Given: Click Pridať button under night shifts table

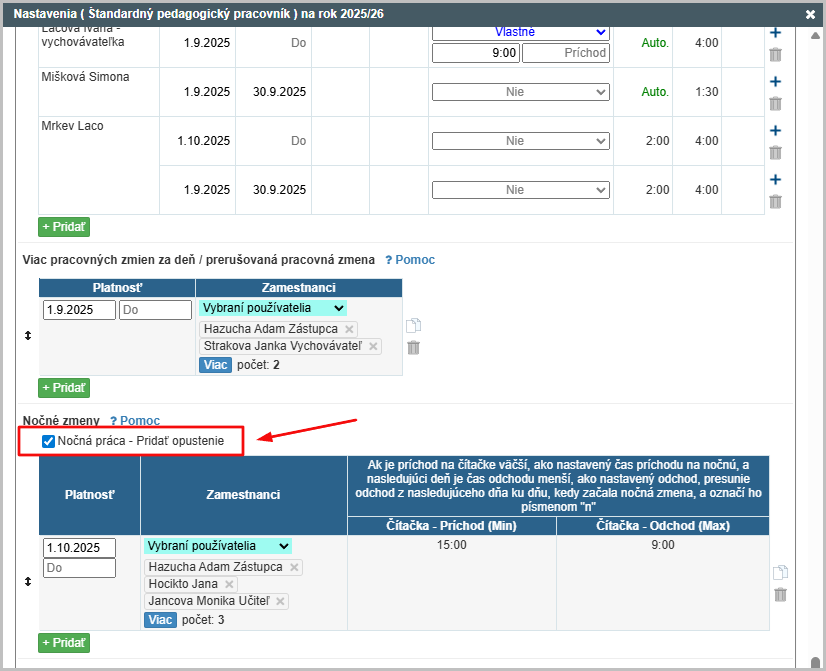Looking at the screenshot, I should coord(64,643).
